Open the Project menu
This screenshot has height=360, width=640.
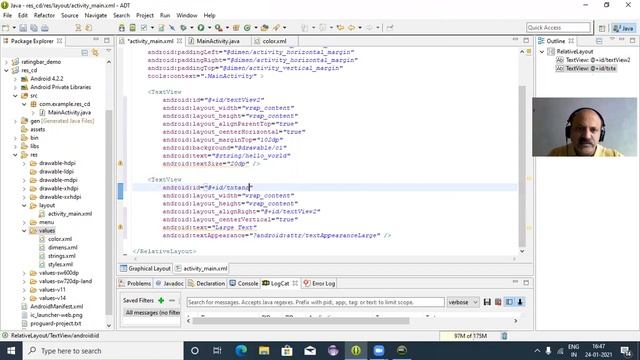pyautogui.click(x=144, y=15)
